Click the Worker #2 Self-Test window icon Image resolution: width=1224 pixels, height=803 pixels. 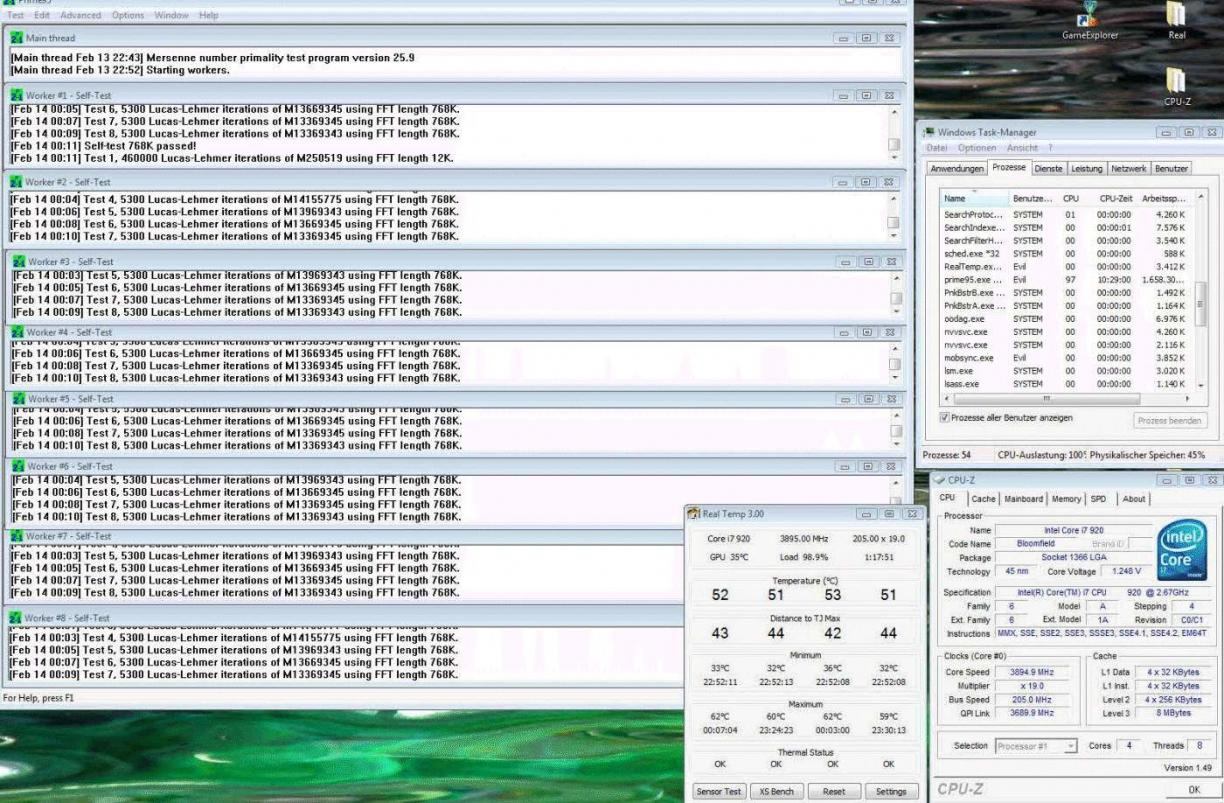pos(16,182)
